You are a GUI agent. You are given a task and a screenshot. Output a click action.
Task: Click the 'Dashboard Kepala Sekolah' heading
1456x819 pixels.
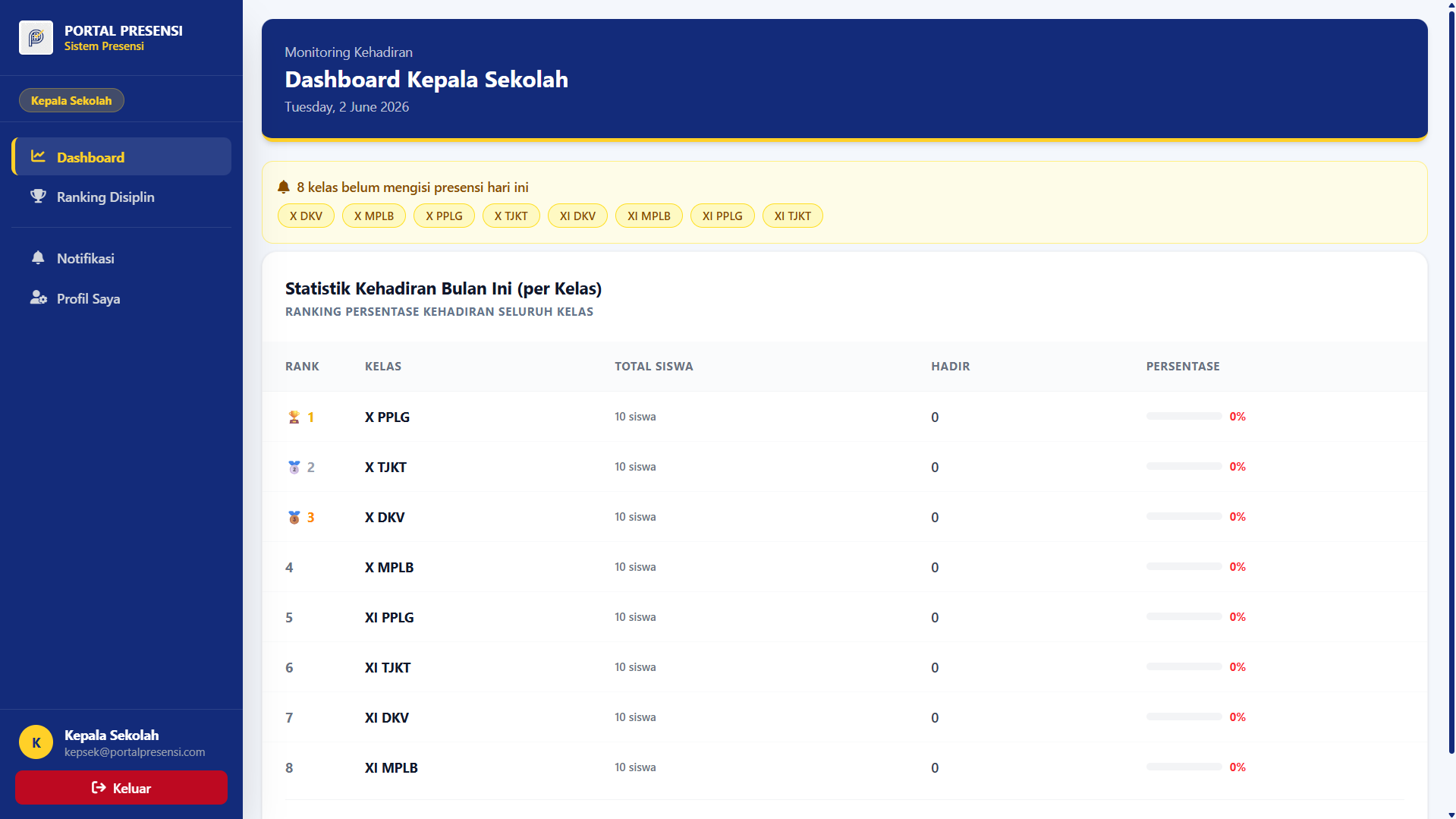426,79
